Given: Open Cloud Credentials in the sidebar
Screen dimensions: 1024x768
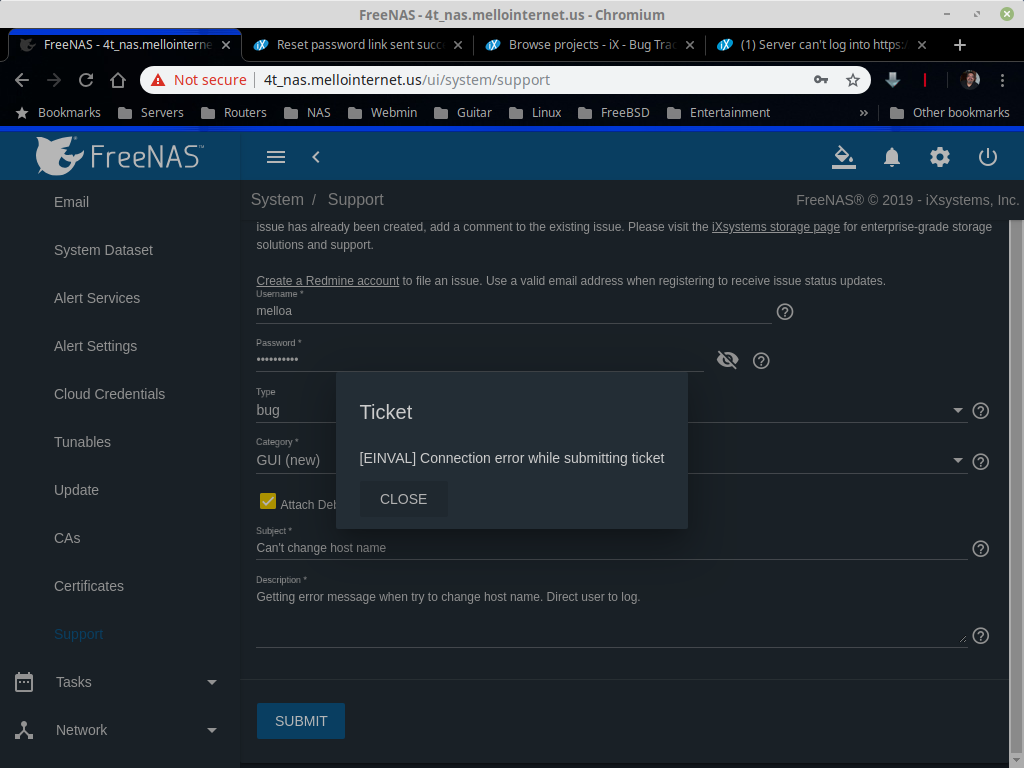Looking at the screenshot, I should pos(109,394).
